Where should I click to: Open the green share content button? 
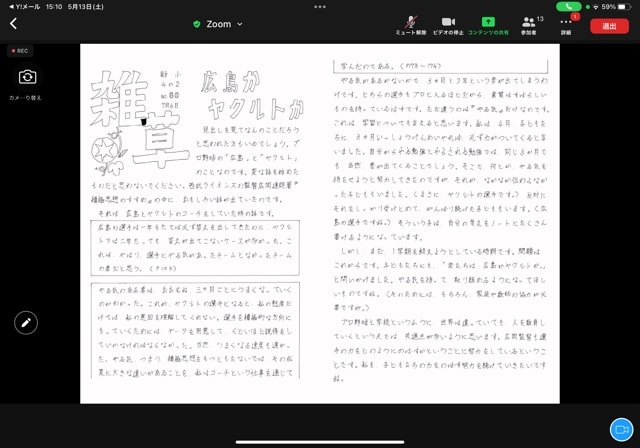point(488,25)
